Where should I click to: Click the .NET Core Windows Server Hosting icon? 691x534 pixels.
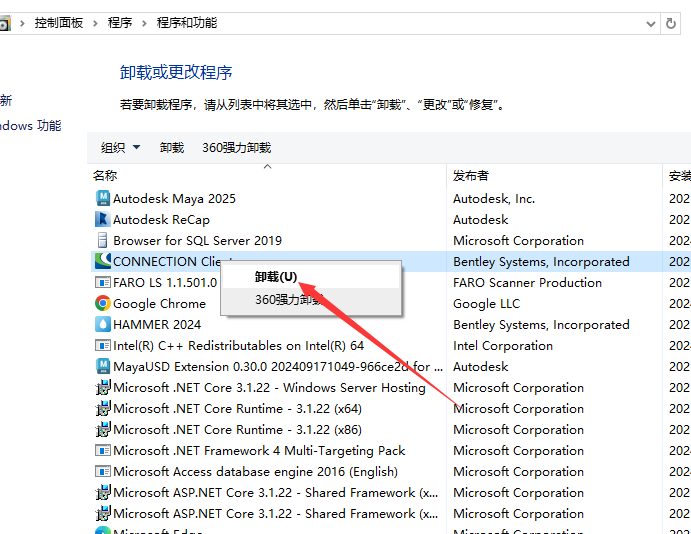click(103, 387)
